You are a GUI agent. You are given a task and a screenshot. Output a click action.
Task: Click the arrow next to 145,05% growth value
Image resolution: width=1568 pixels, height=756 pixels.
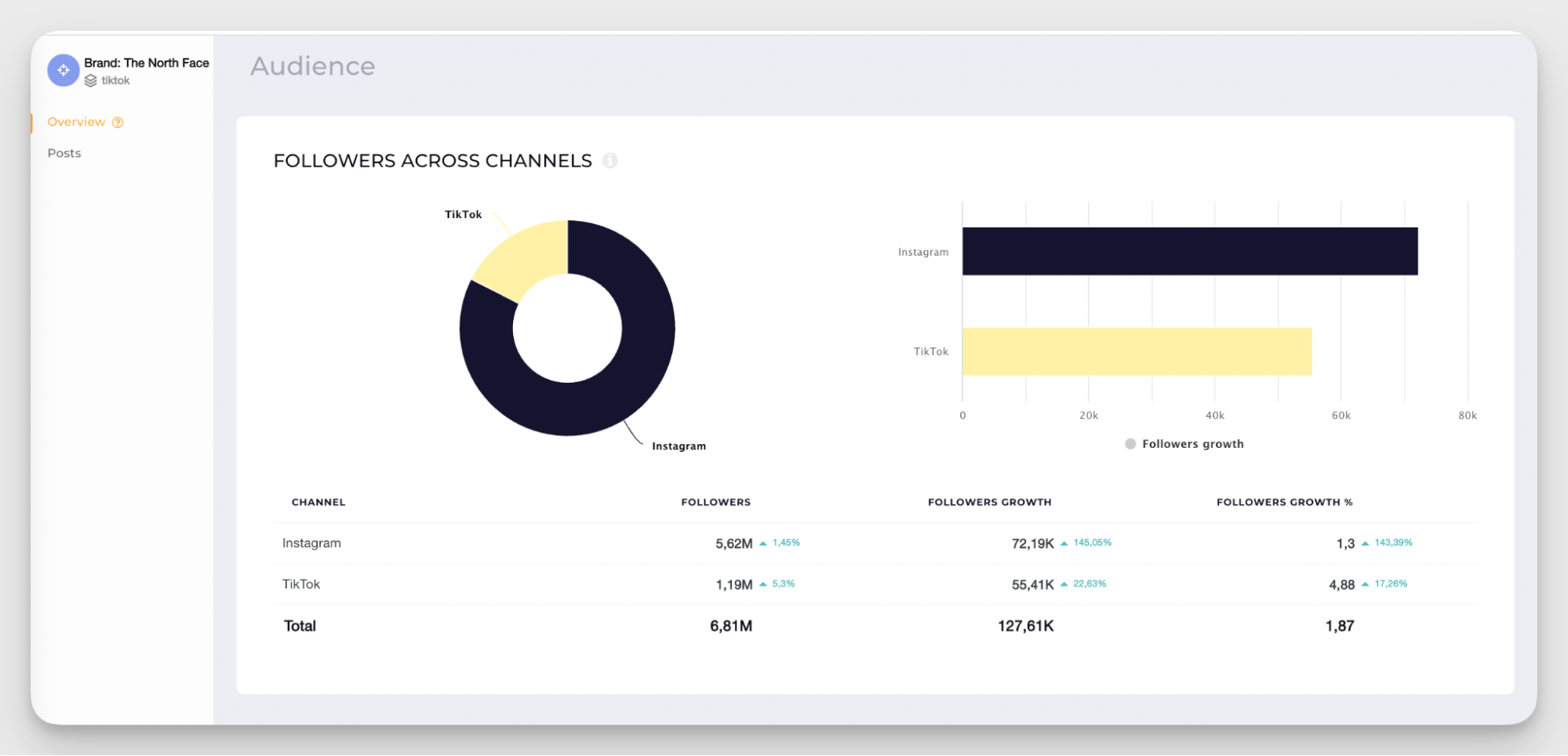point(1064,542)
